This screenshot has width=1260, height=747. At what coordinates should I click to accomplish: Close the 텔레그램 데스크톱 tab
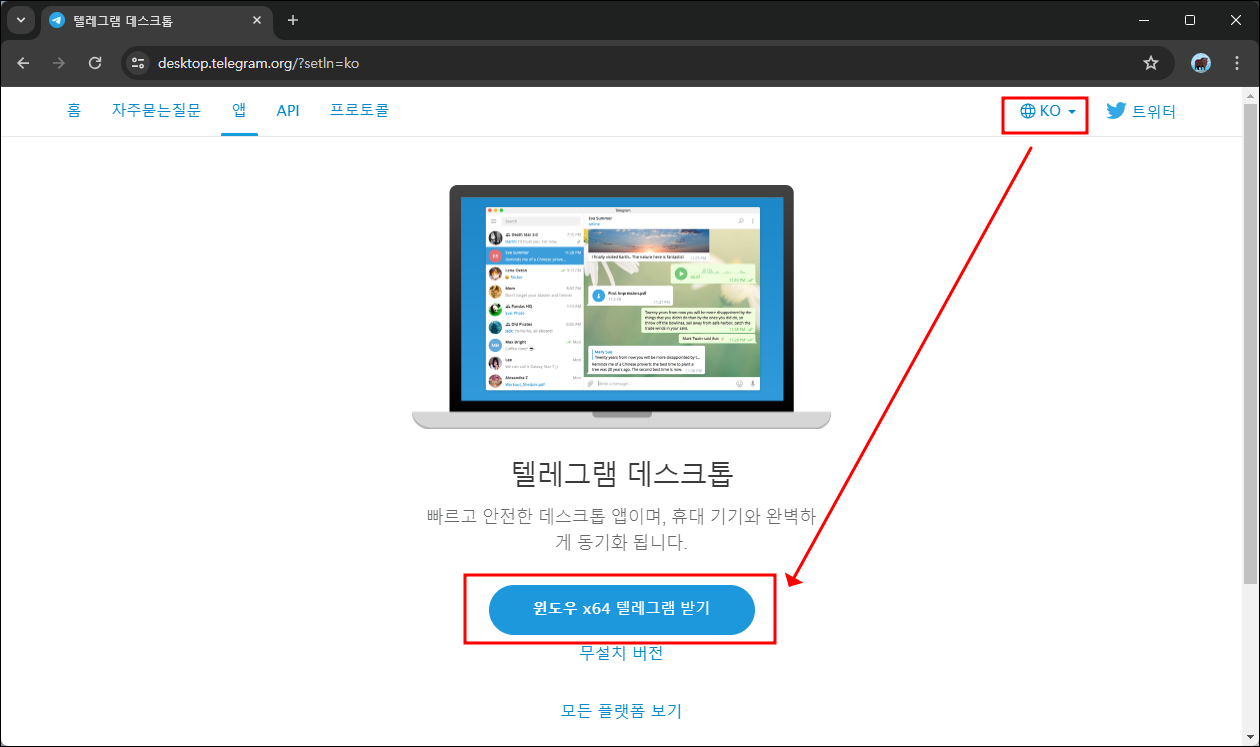tap(257, 20)
